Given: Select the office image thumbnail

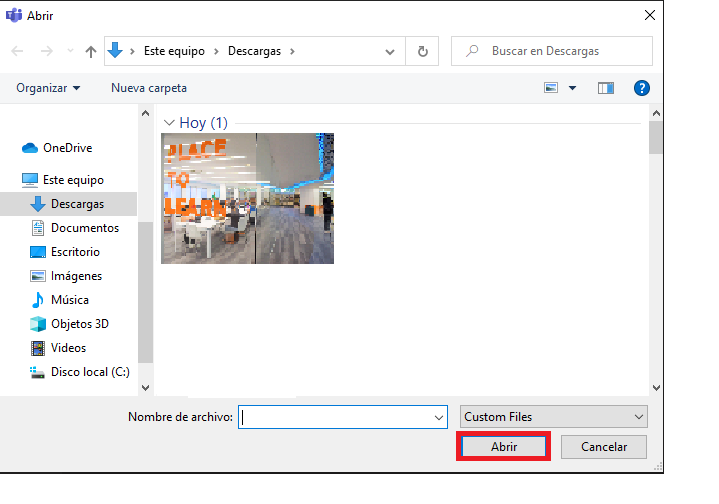Looking at the screenshot, I should (x=247, y=198).
